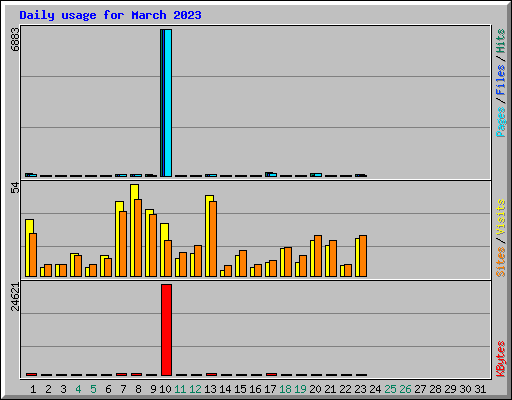The width and height of the screenshot is (512, 400).
Task: Click the tall cyan bar for day 10
Action: (x=168, y=103)
